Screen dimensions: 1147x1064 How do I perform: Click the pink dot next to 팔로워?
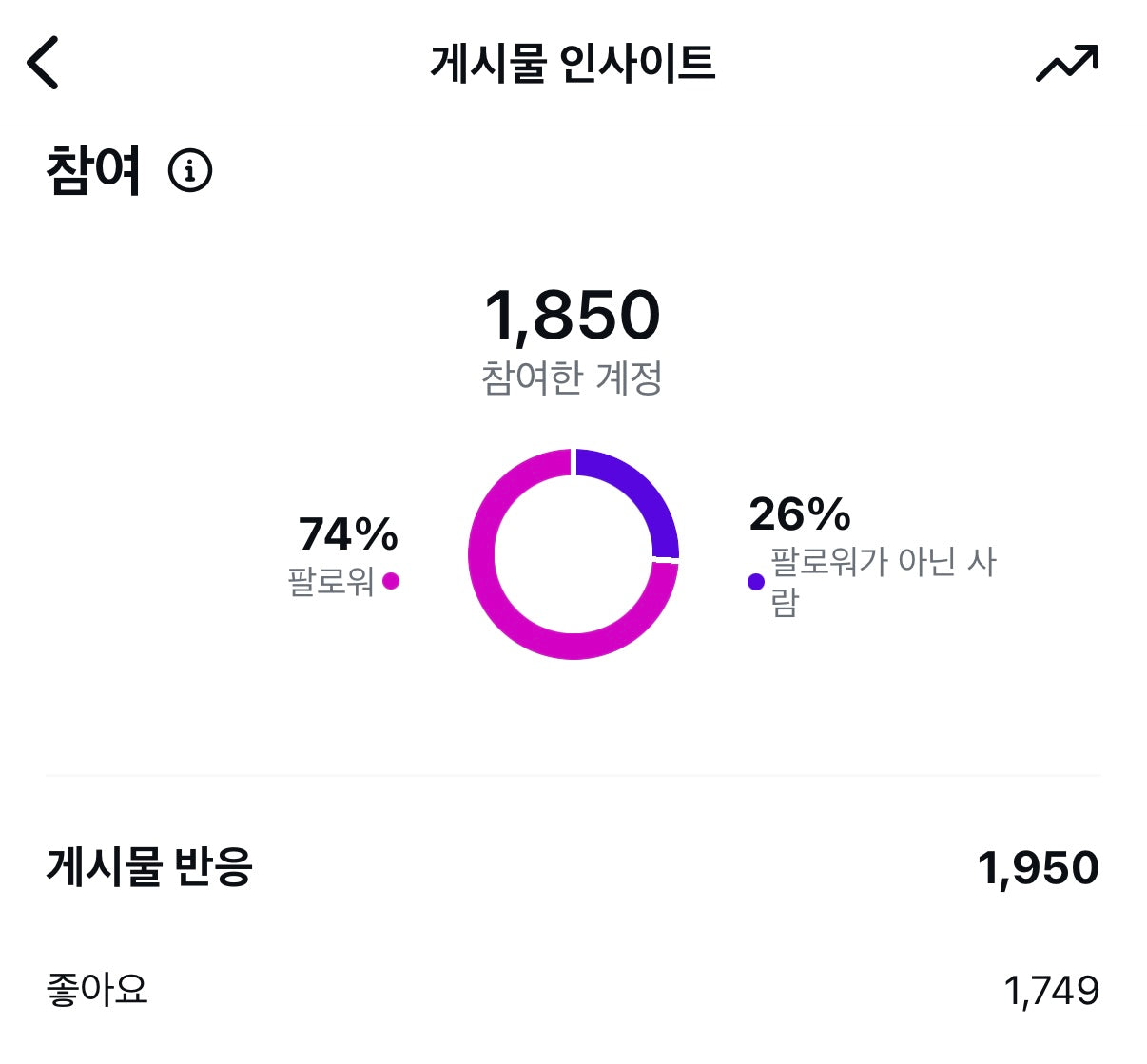(391, 581)
